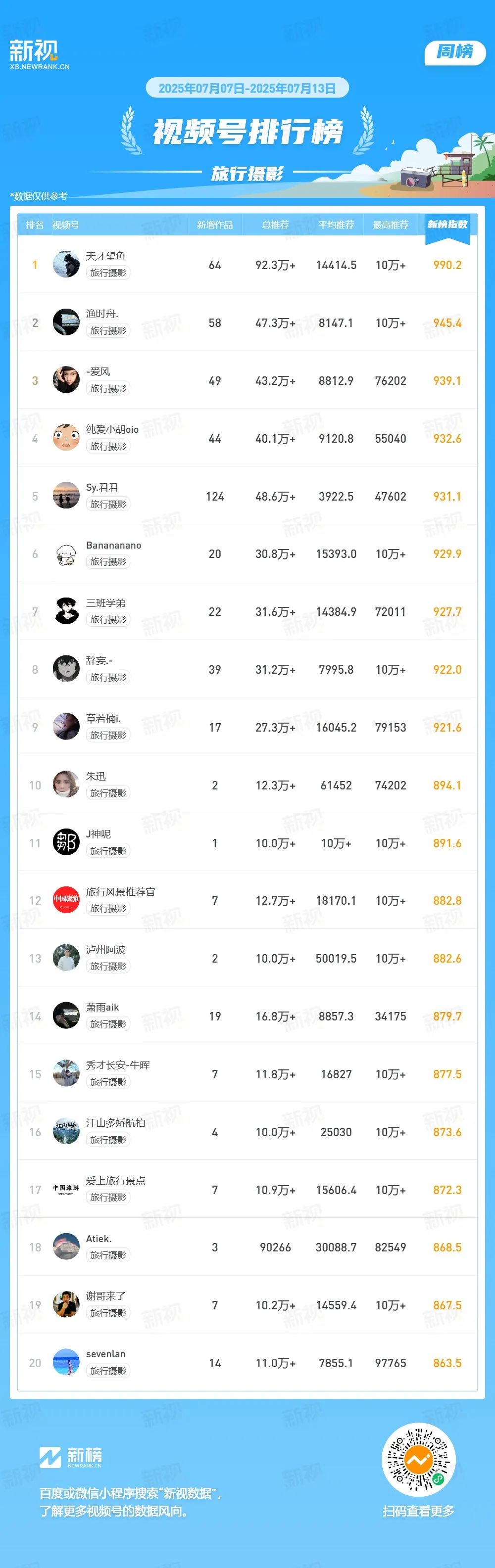Select the 周榜 weekly ranking badge
Screen dimensions: 495x1568
pos(455,52)
